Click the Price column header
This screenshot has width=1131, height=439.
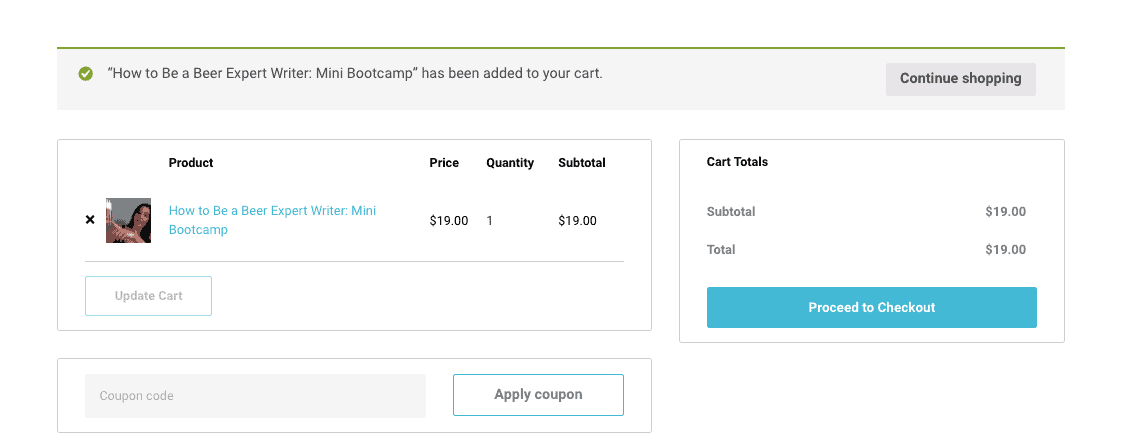(x=444, y=163)
